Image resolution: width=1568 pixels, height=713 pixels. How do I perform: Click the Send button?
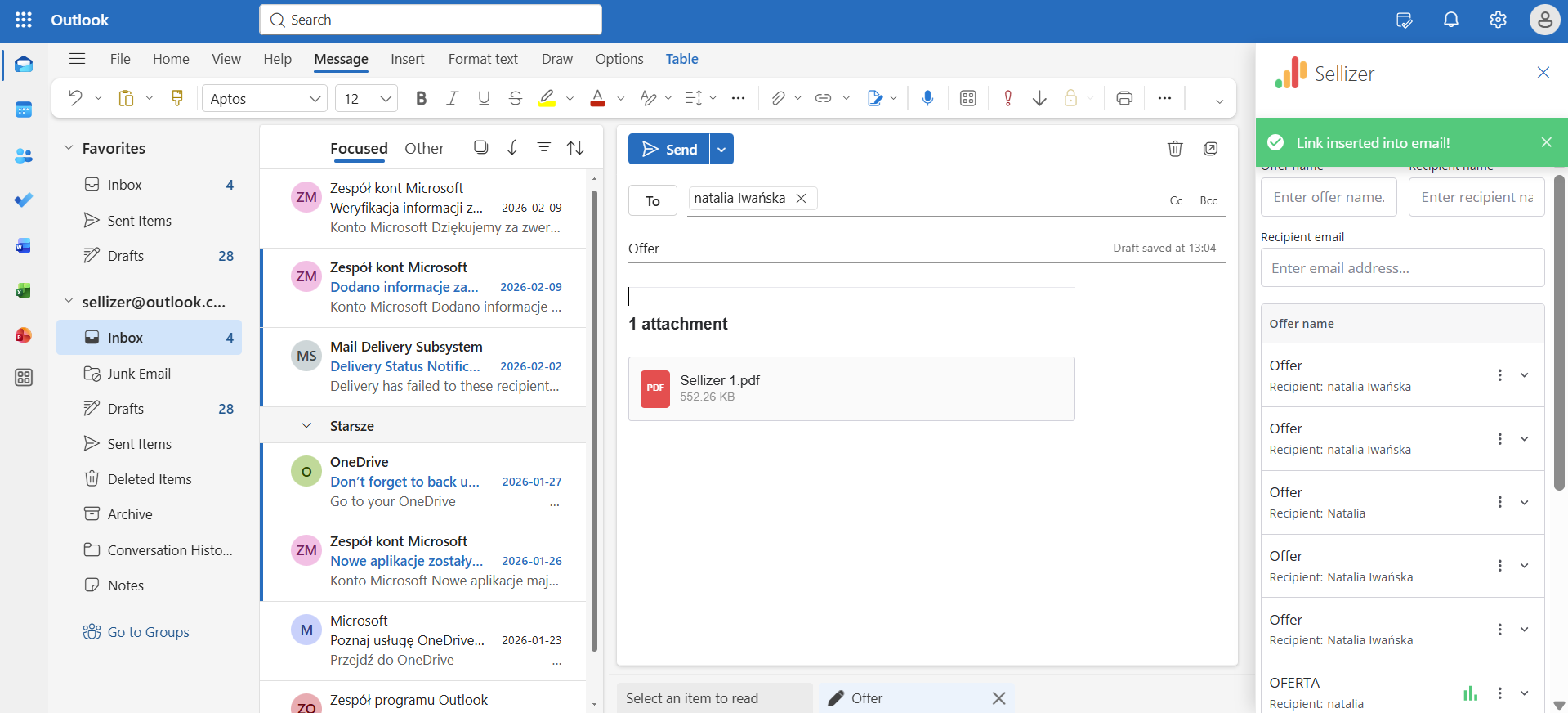click(668, 149)
